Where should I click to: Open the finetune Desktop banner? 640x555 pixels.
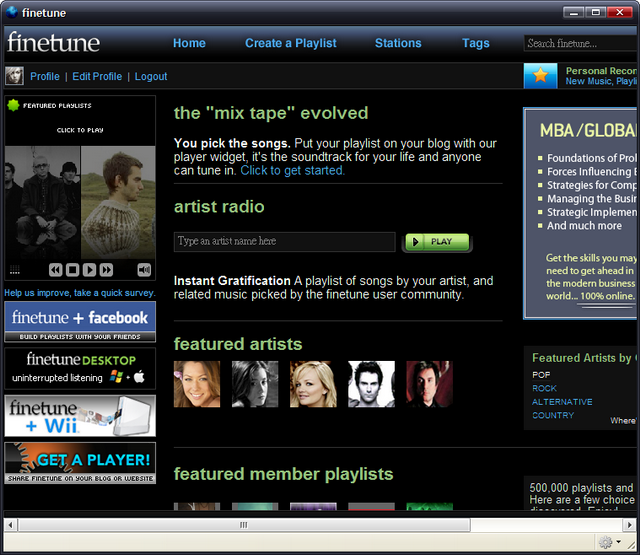click(80, 369)
